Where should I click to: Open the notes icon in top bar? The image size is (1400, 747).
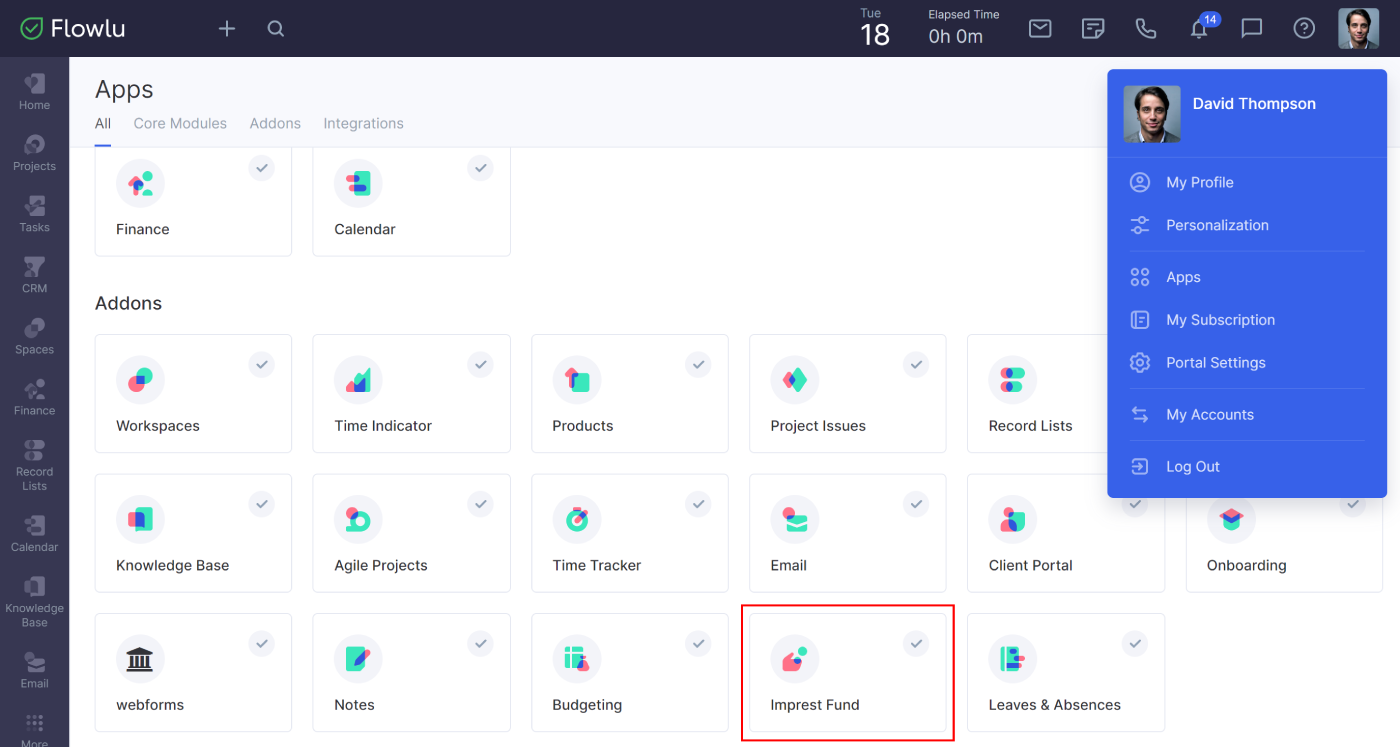tap(1093, 29)
